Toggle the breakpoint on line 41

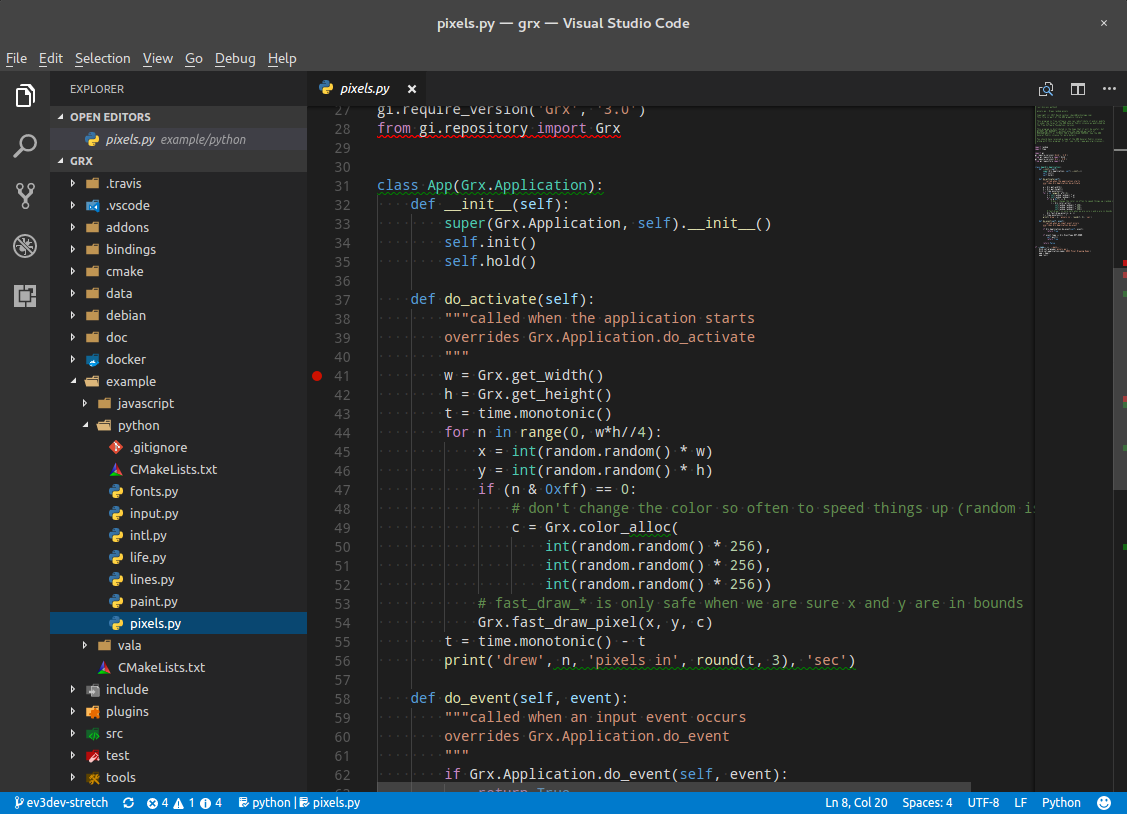[x=317, y=376]
